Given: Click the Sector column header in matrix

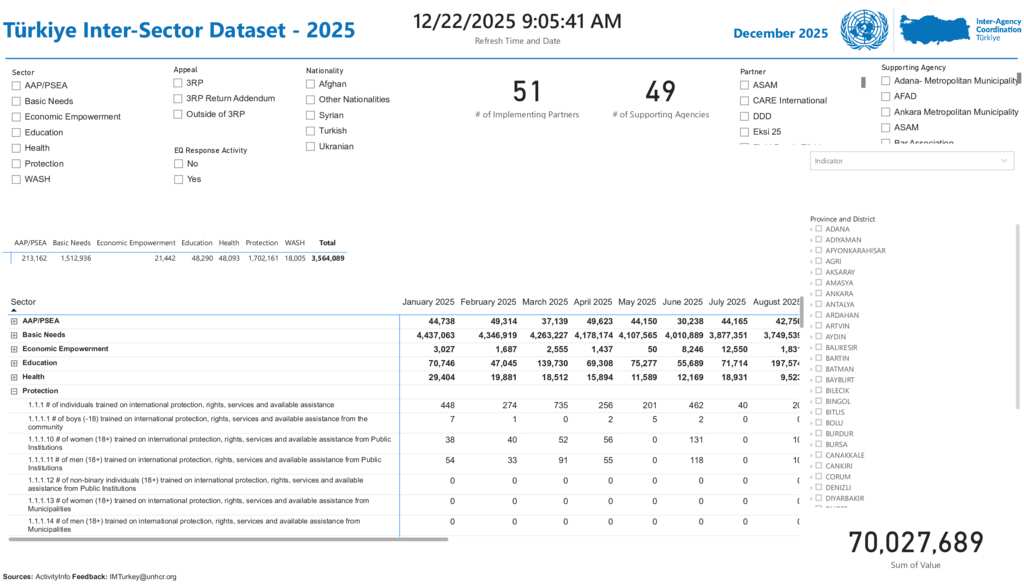Looking at the screenshot, I should click(x=24, y=302).
